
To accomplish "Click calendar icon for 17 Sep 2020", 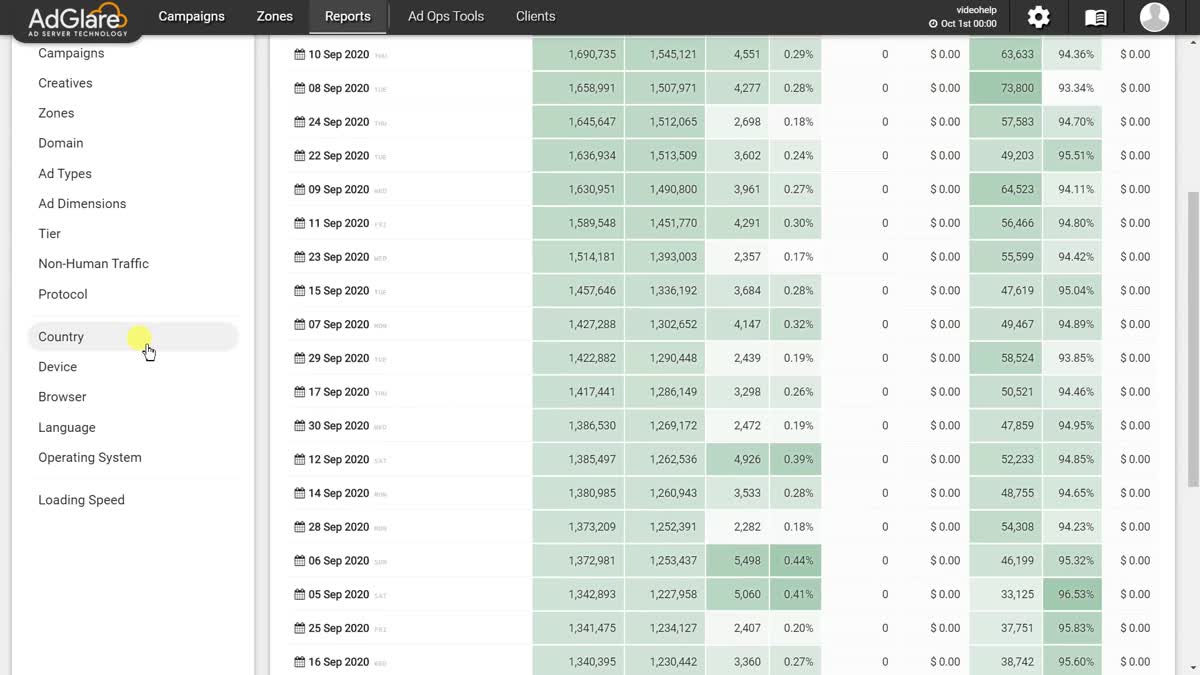I will [300, 392].
